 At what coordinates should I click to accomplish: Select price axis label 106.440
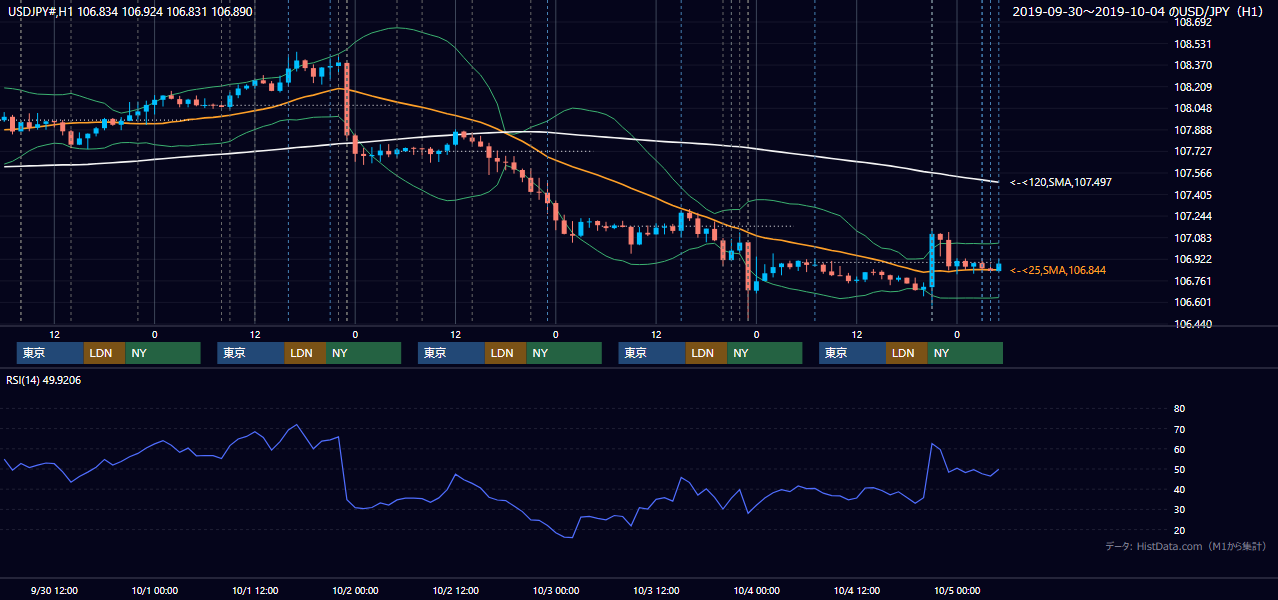[x=1193, y=324]
